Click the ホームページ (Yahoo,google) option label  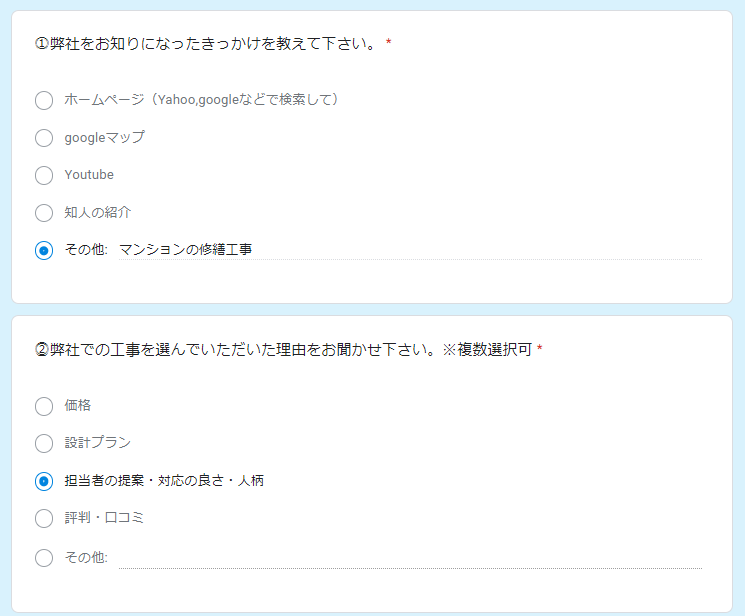tap(201, 100)
